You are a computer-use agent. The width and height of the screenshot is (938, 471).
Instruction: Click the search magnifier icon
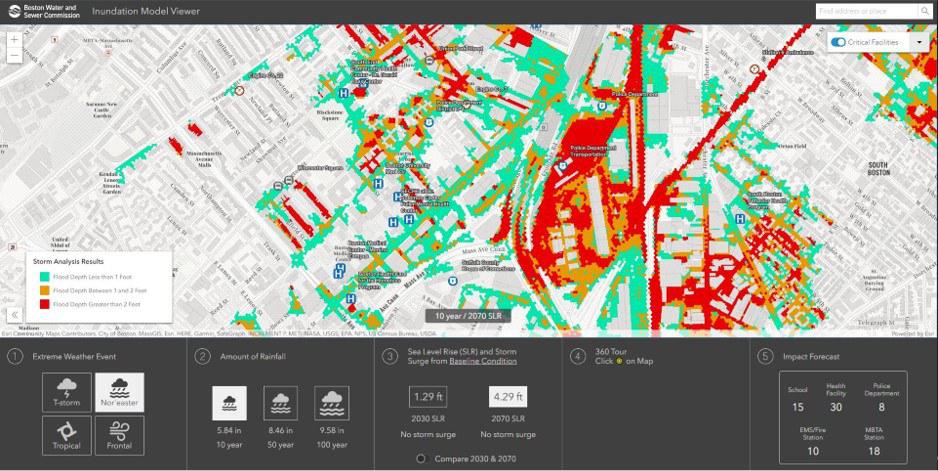click(925, 11)
